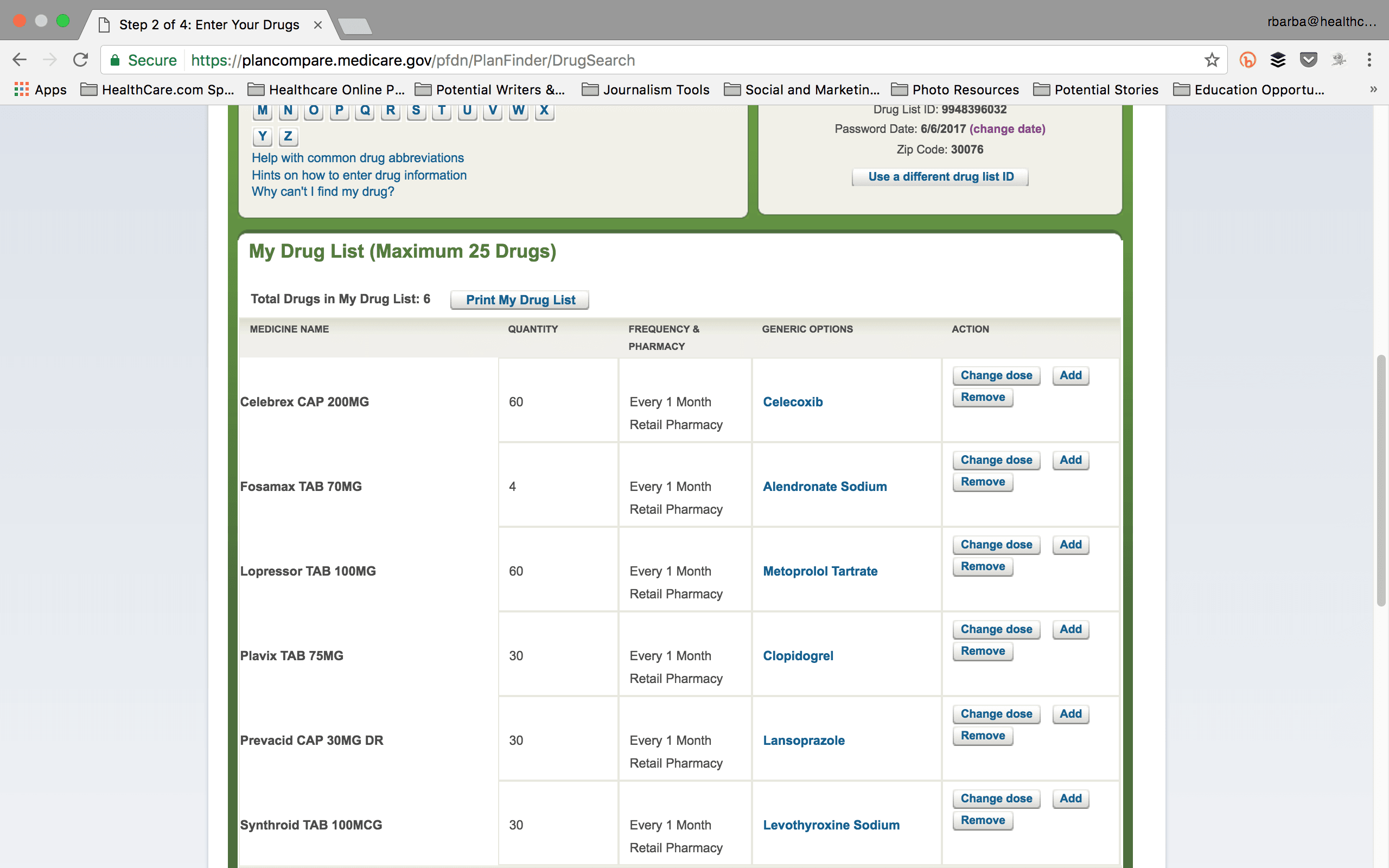
Task: Open the HealthCare.com Sp... bookmark folder
Action: pyautogui.click(x=157, y=90)
